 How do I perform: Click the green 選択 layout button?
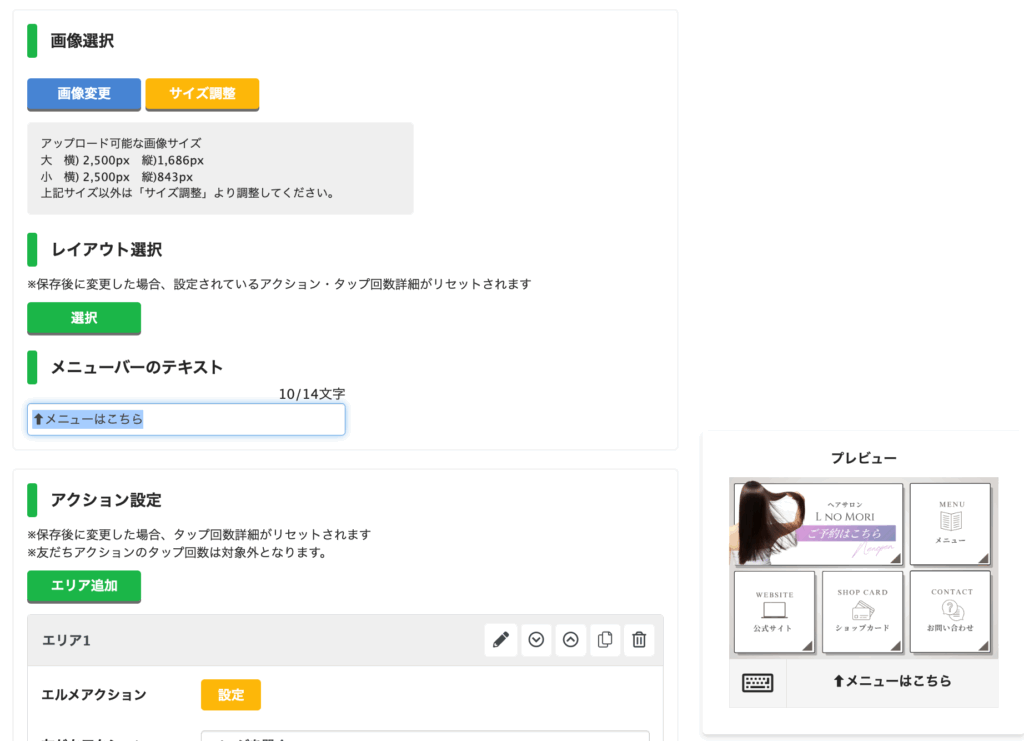[x=84, y=318]
